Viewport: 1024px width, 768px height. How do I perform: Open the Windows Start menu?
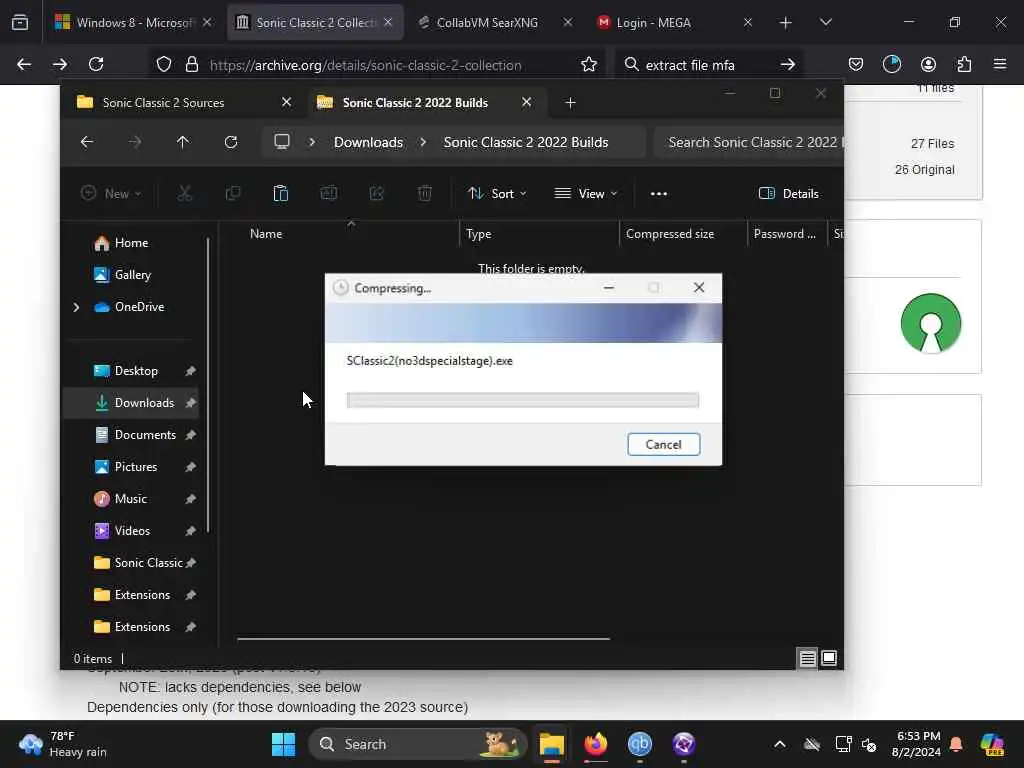(283, 744)
